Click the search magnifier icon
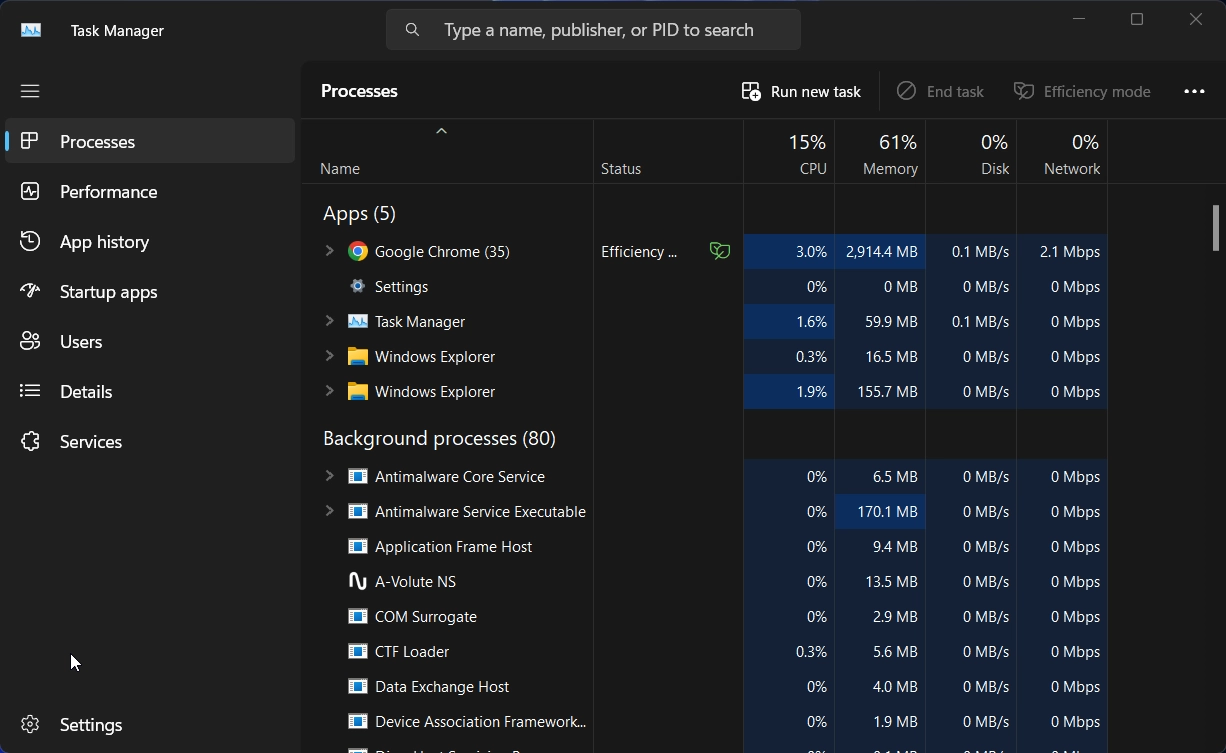Image resolution: width=1226 pixels, height=753 pixels. point(412,30)
